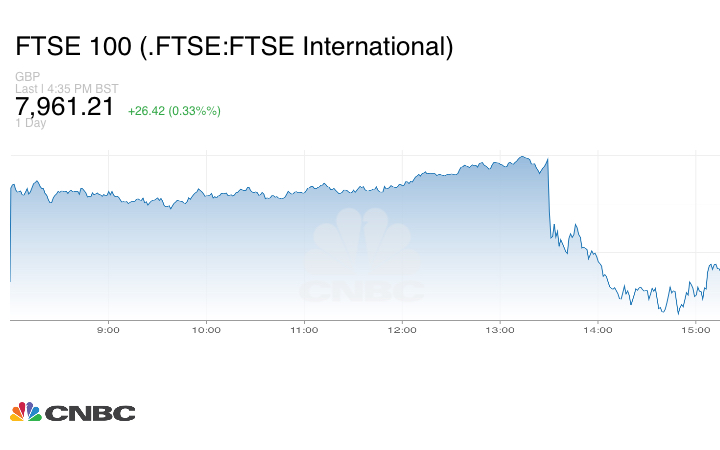Click the CNBC peacock logo icon at bottom left
This screenshot has height=450, width=720.
26,412
